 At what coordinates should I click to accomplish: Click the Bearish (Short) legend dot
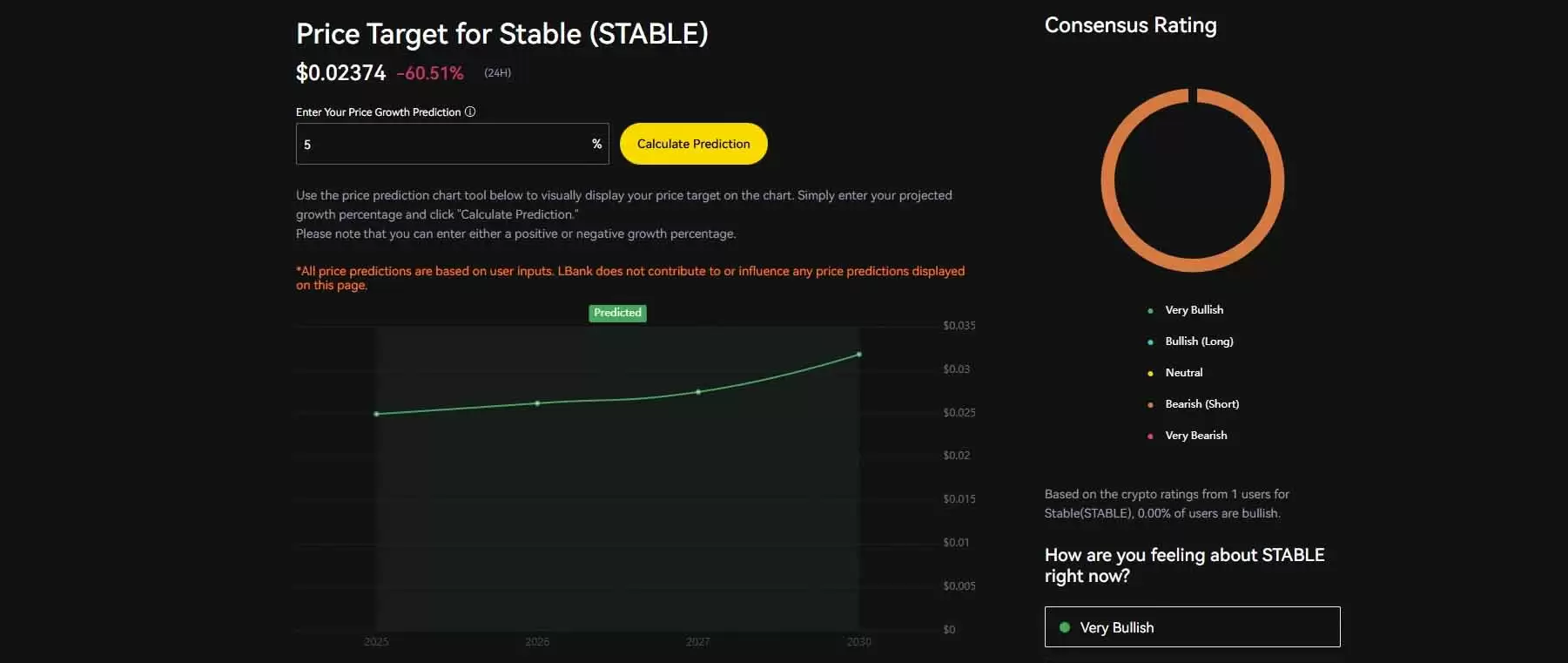(1151, 404)
